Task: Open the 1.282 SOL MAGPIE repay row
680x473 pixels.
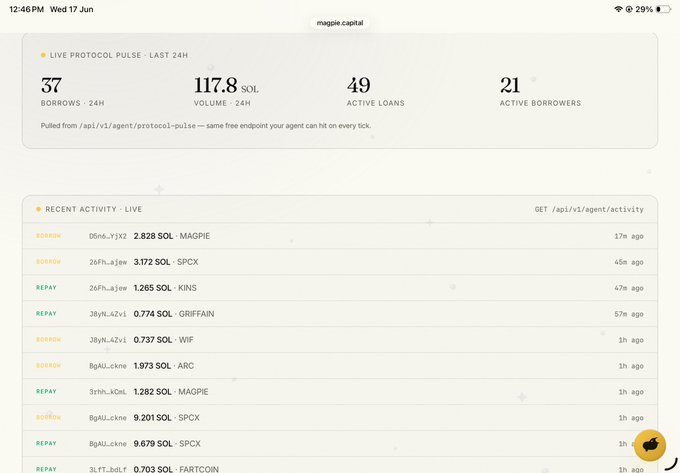Action: pos(340,392)
